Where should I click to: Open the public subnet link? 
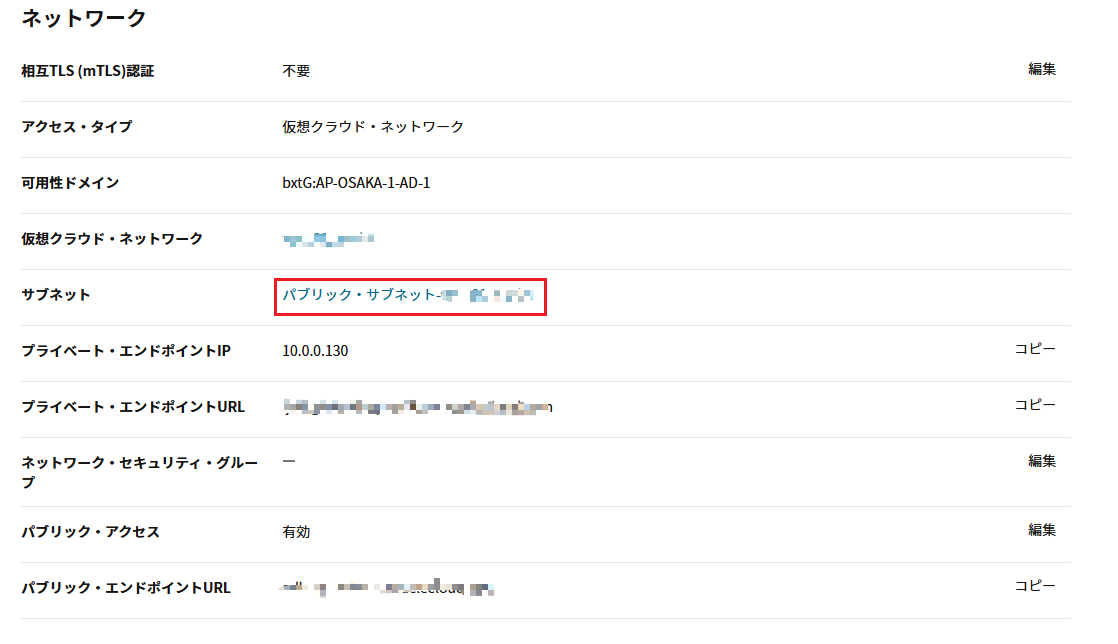(x=408, y=295)
